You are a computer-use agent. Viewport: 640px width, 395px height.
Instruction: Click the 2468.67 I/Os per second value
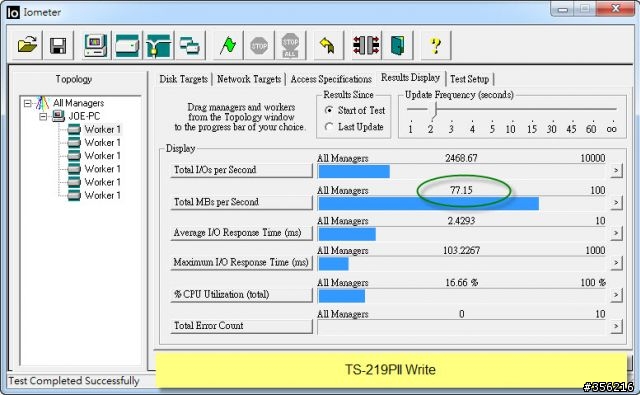(461, 158)
